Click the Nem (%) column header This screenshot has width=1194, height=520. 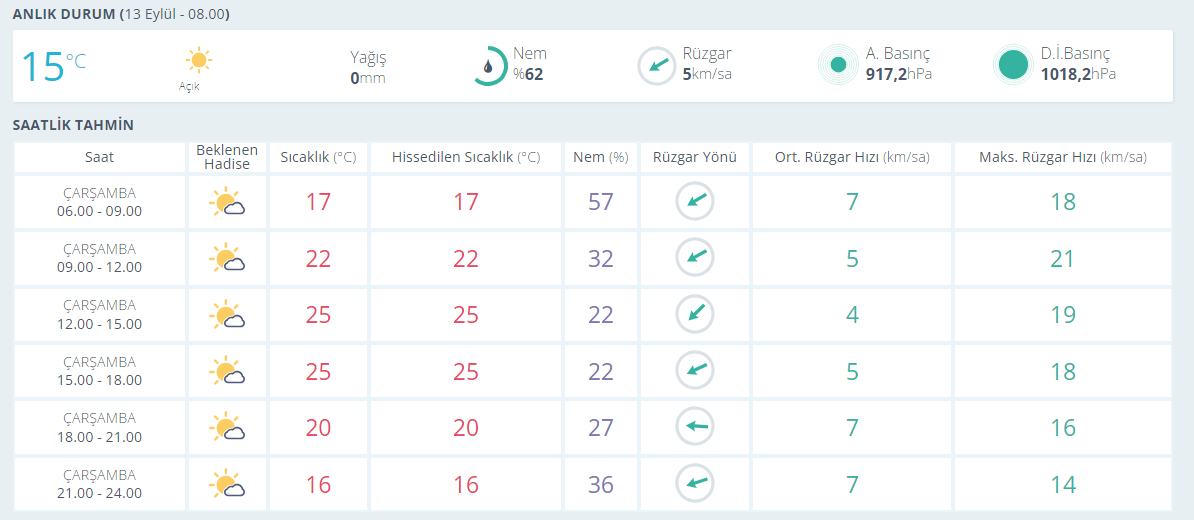click(601, 158)
